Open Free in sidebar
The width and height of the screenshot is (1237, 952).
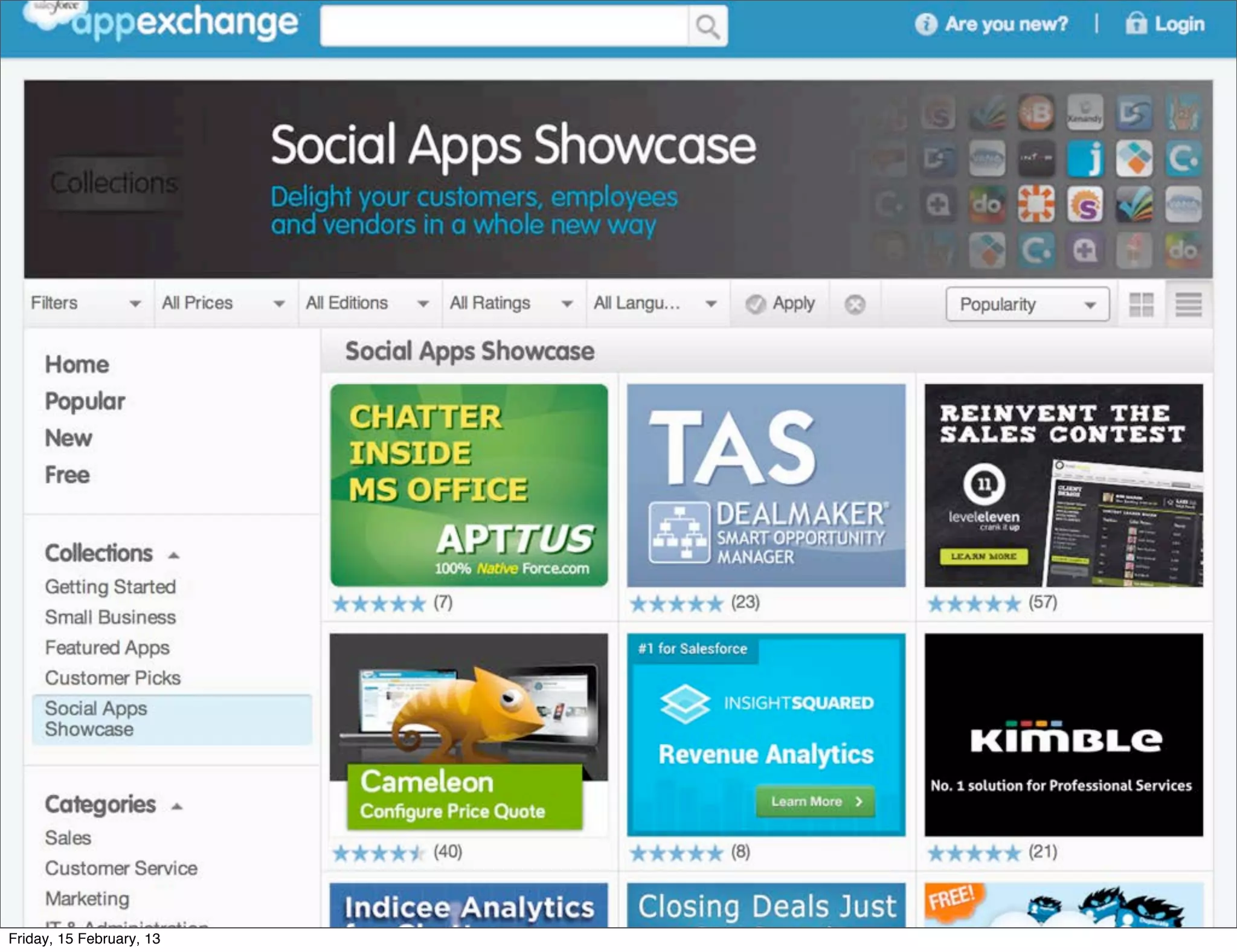[x=68, y=475]
